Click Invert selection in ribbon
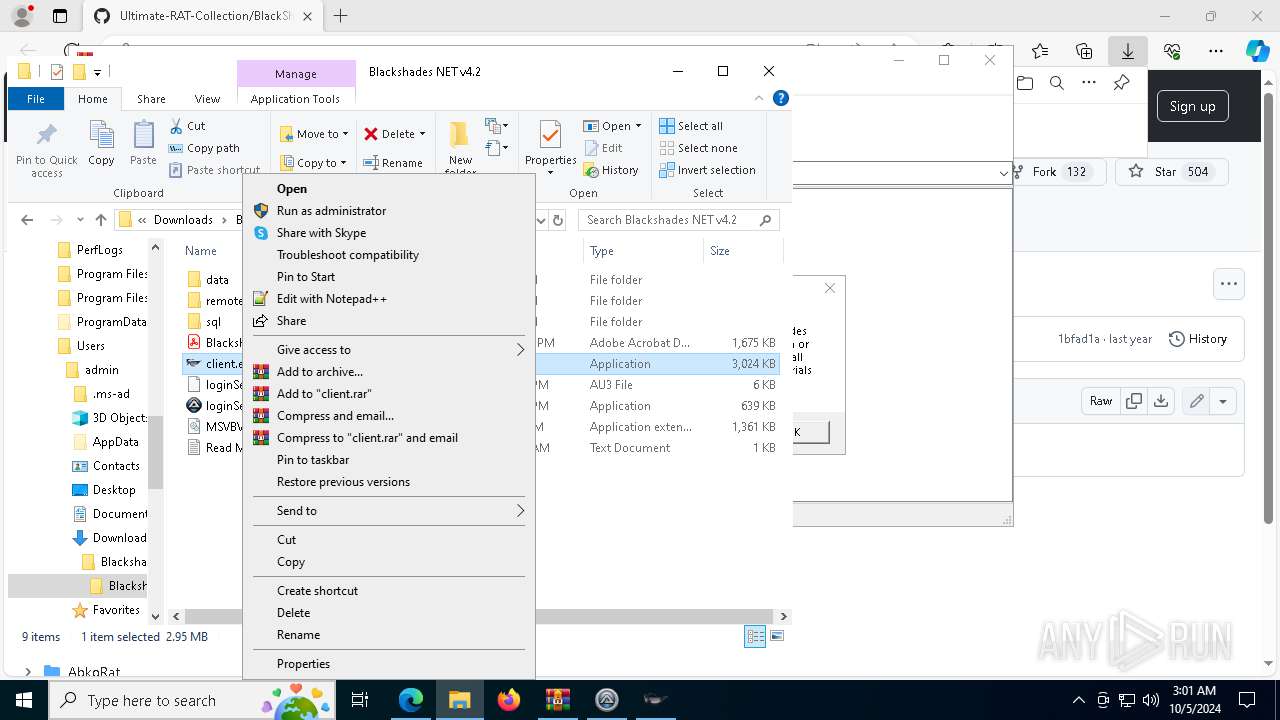 [x=707, y=170]
